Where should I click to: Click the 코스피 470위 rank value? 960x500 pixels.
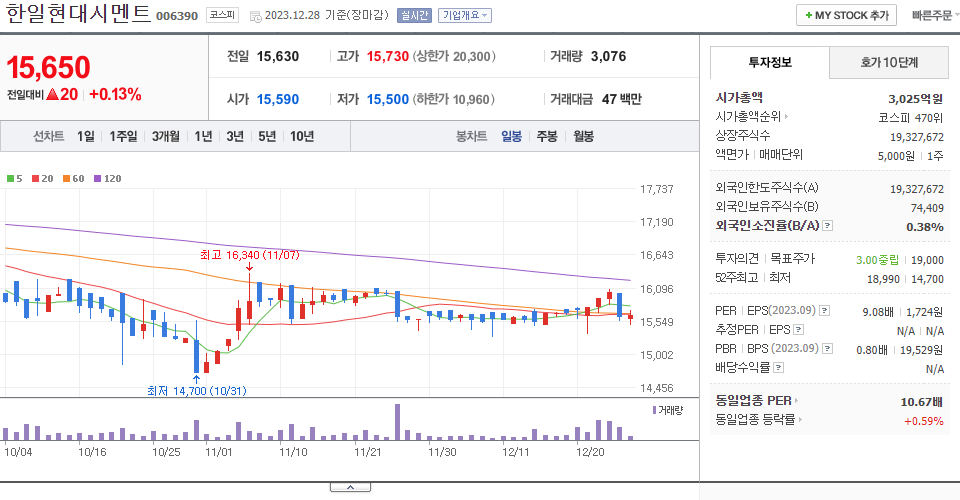click(910, 118)
